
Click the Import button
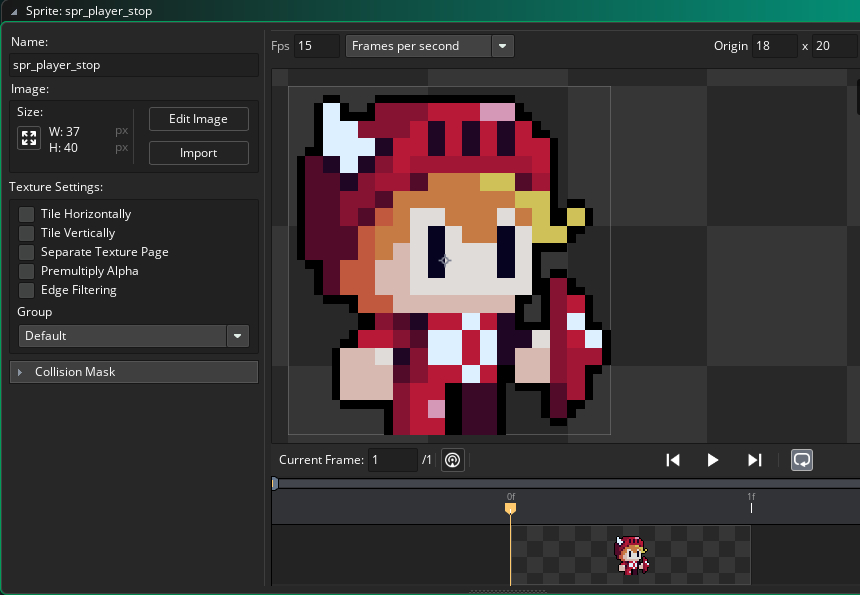[199, 153]
